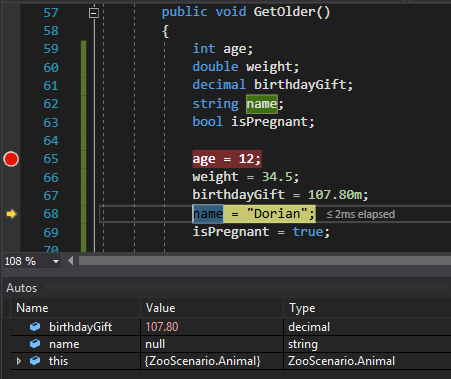Click the null value for name
451x379 pixels.
pyautogui.click(x=155, y=344)
